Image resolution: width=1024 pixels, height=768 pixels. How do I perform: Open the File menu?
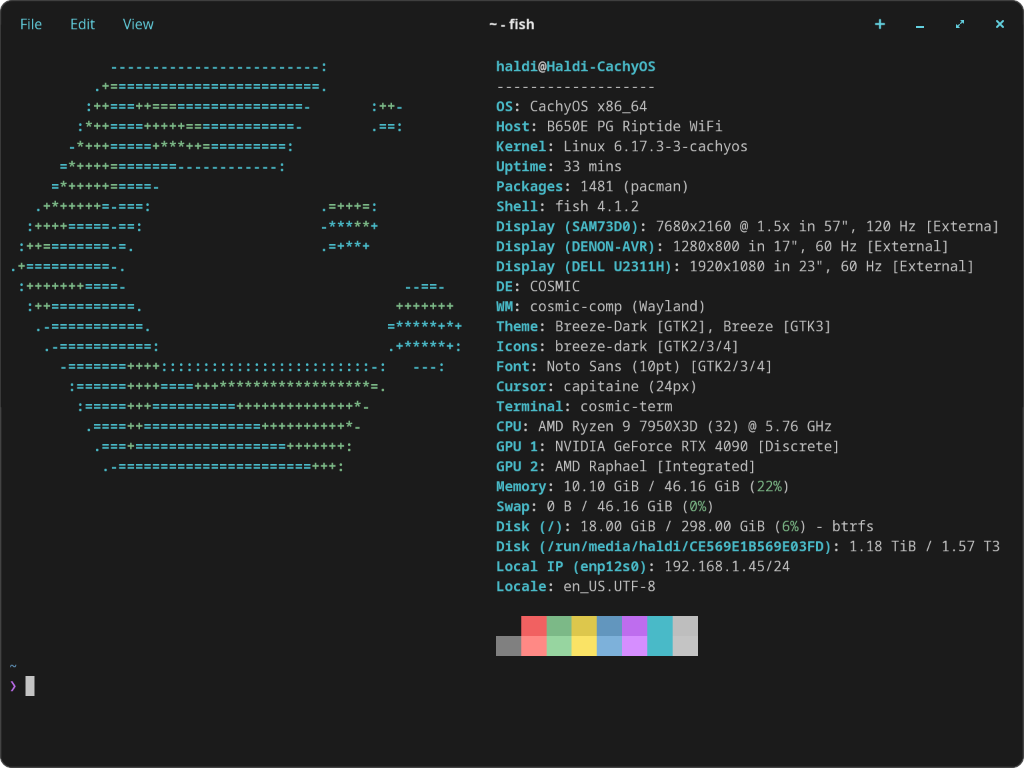pos(31,24)
